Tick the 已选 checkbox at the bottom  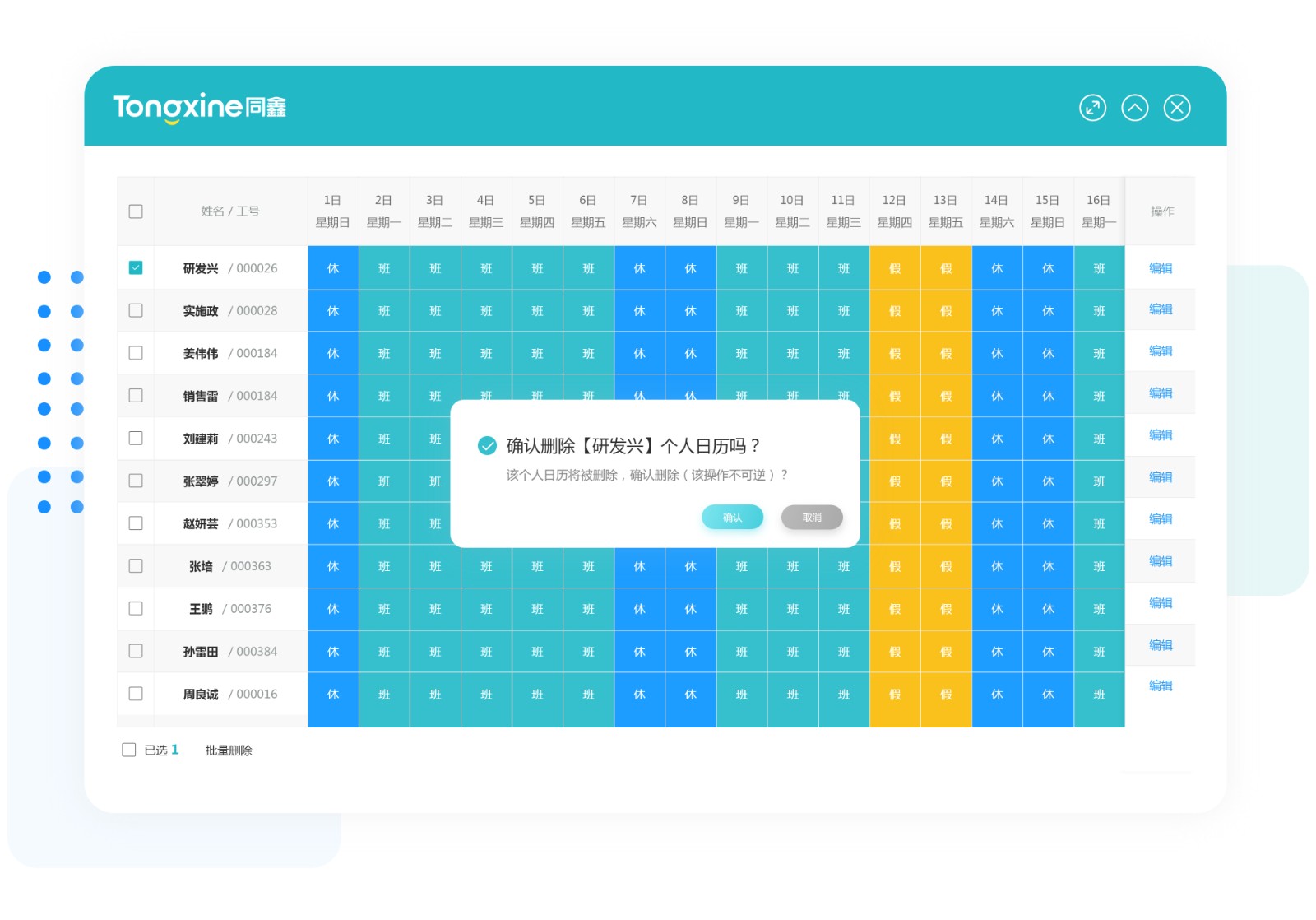(x=128, y=750)
